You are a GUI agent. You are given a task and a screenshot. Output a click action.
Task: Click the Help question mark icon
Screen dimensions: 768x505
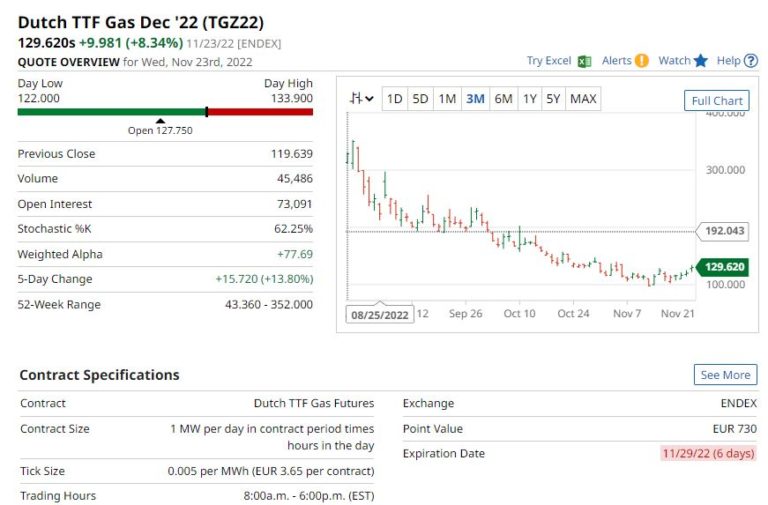[x=751, y=61]
